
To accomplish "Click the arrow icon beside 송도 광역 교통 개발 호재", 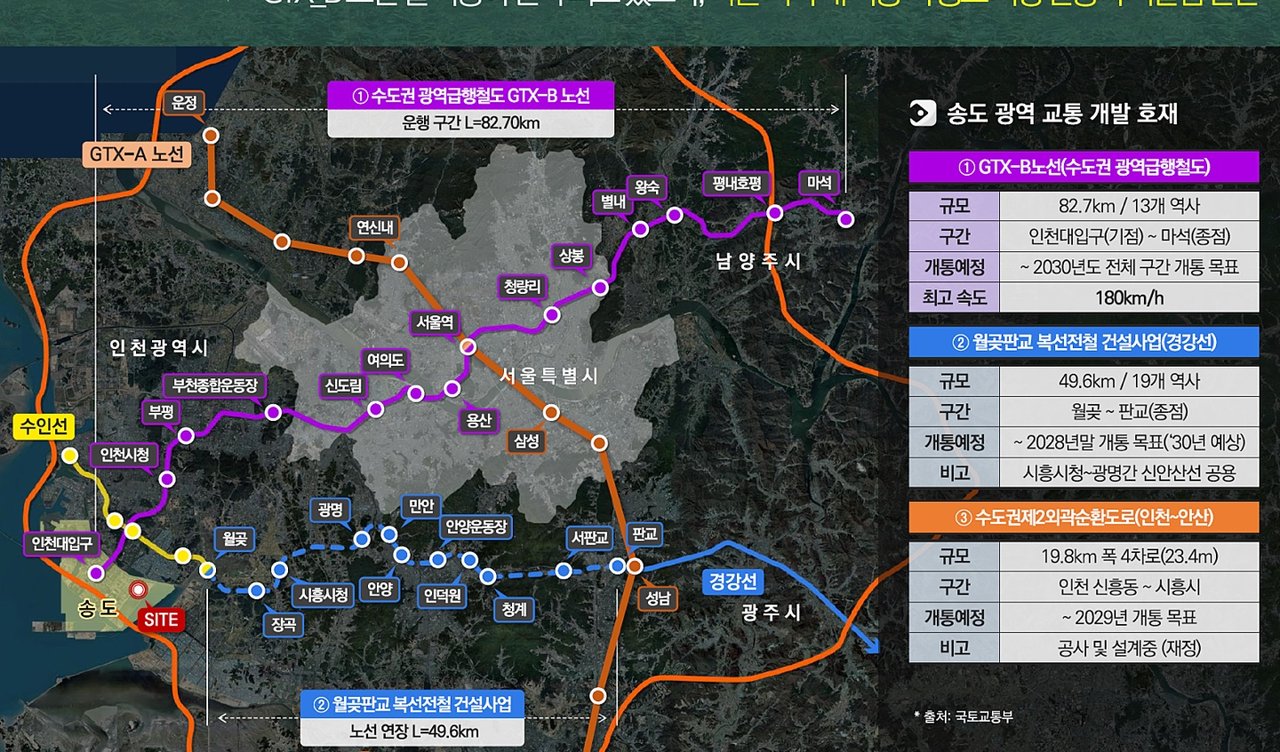I will pos(923,113).
